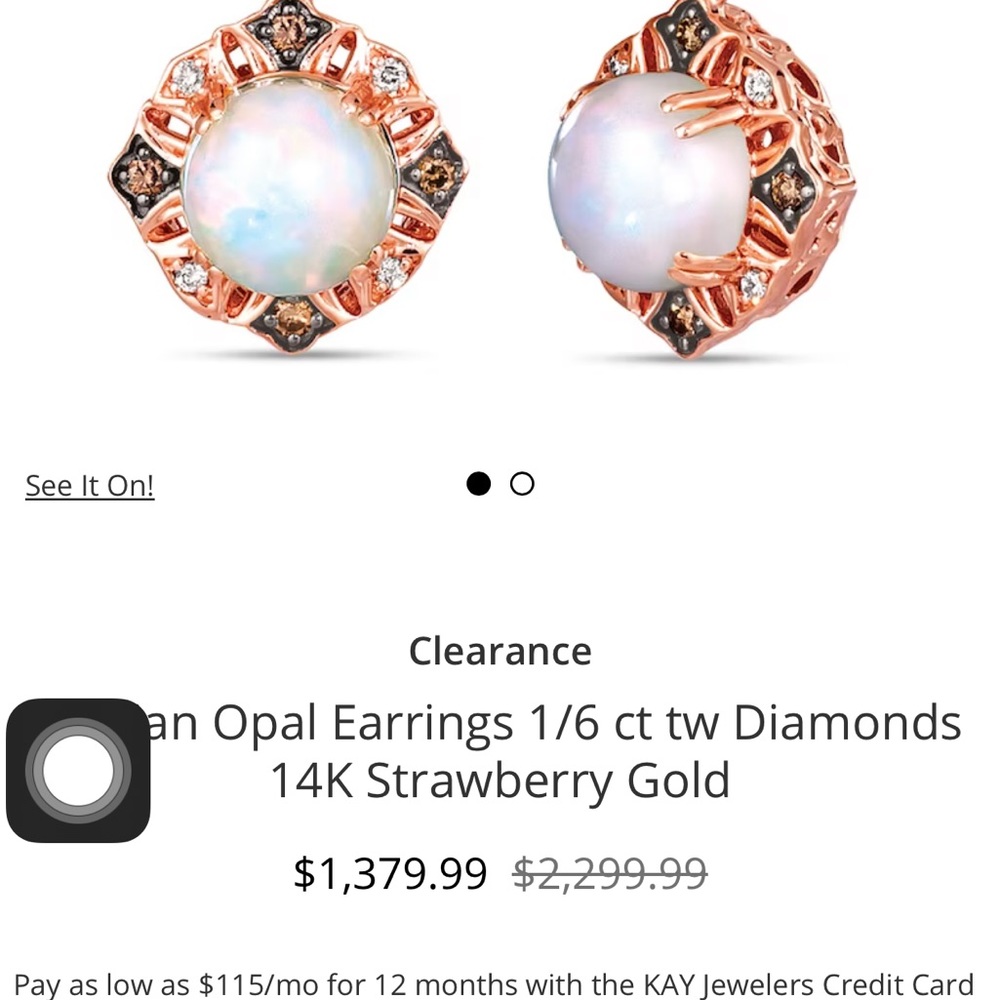Tap the rose-gold prongs on the side-view earring
This screenshot has width=1000, height=1000.
point(709,112)
